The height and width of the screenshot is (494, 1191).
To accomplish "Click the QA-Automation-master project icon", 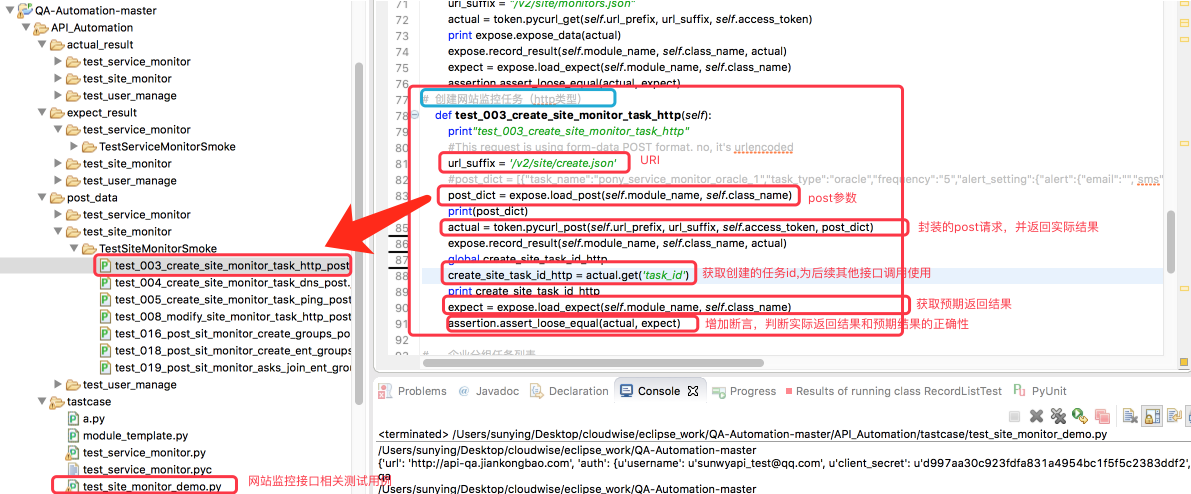I will [x=24, y=11].
